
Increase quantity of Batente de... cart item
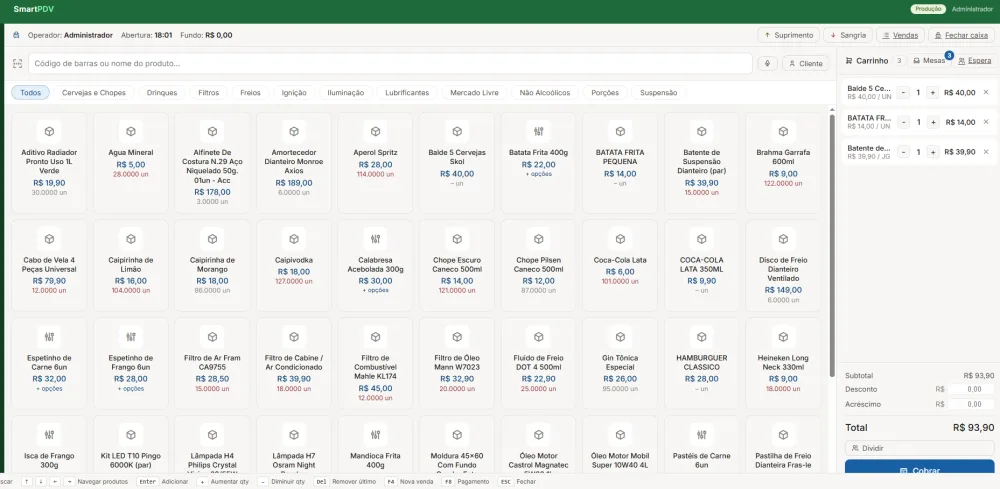pyautogui.click(x=933, y=152)
